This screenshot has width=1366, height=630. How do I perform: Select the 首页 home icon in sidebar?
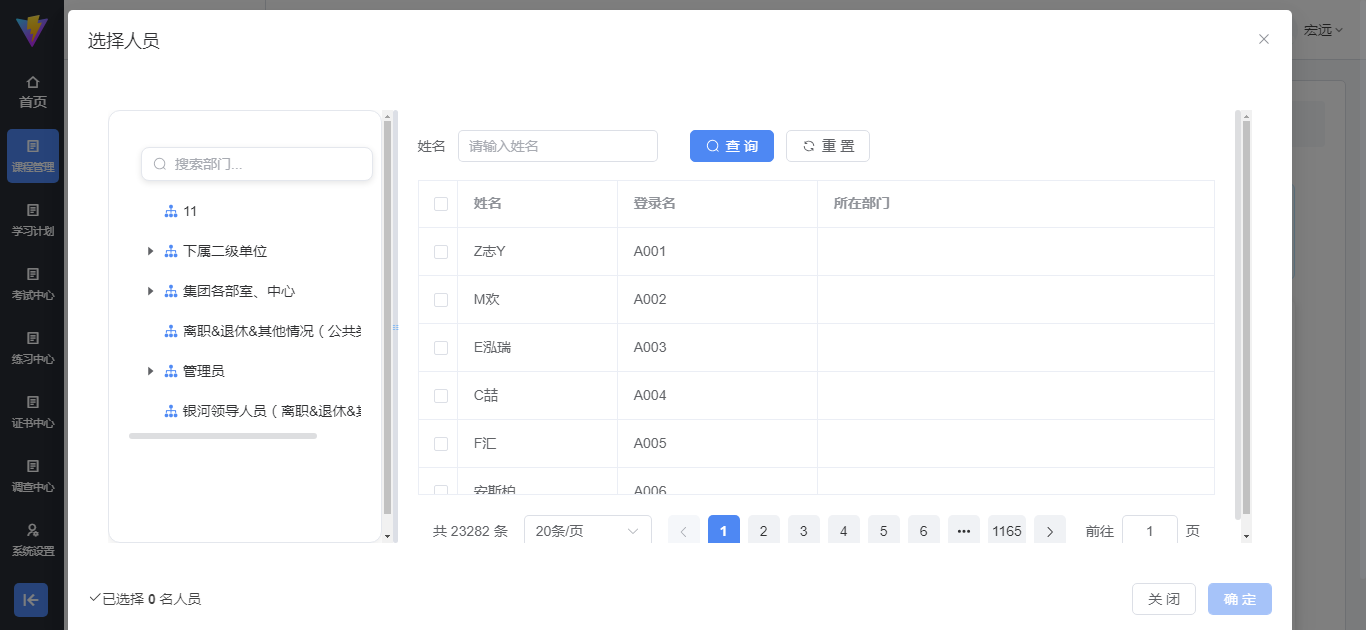pos(33,84)
